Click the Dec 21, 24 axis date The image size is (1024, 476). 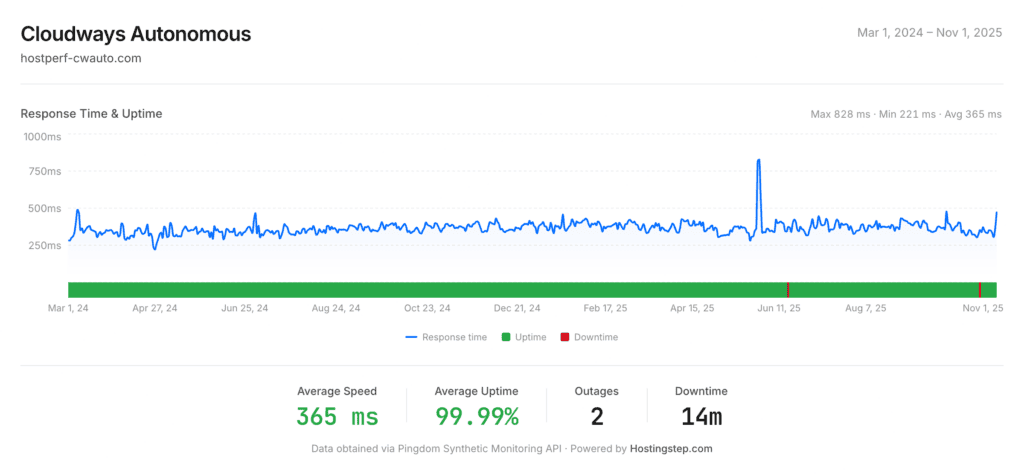(x=517, y=308)
